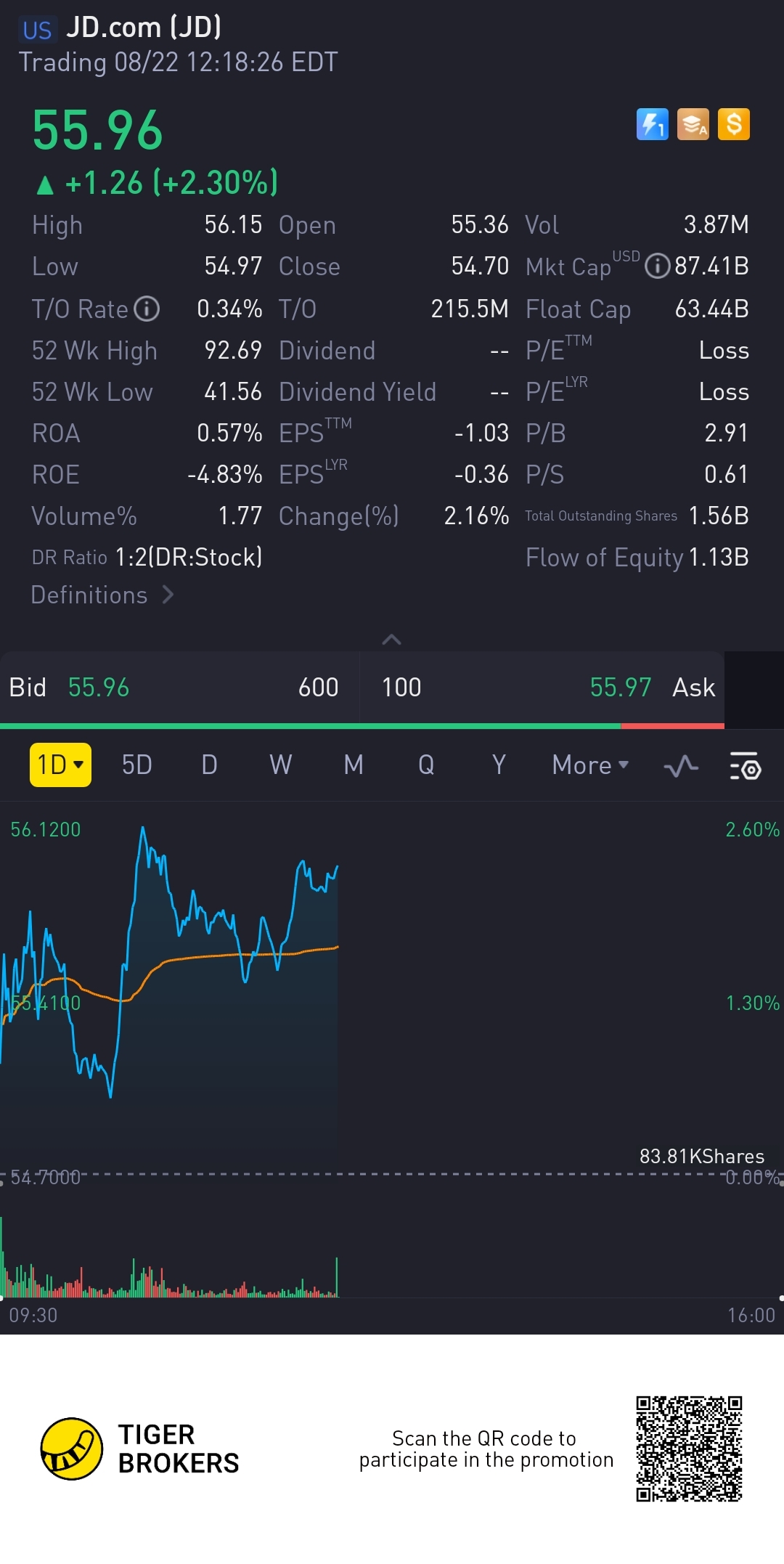Screen dimensions: 784x1564
Task: Switch to the Q quarterly chart tab
Action: [x=426, y=765]
